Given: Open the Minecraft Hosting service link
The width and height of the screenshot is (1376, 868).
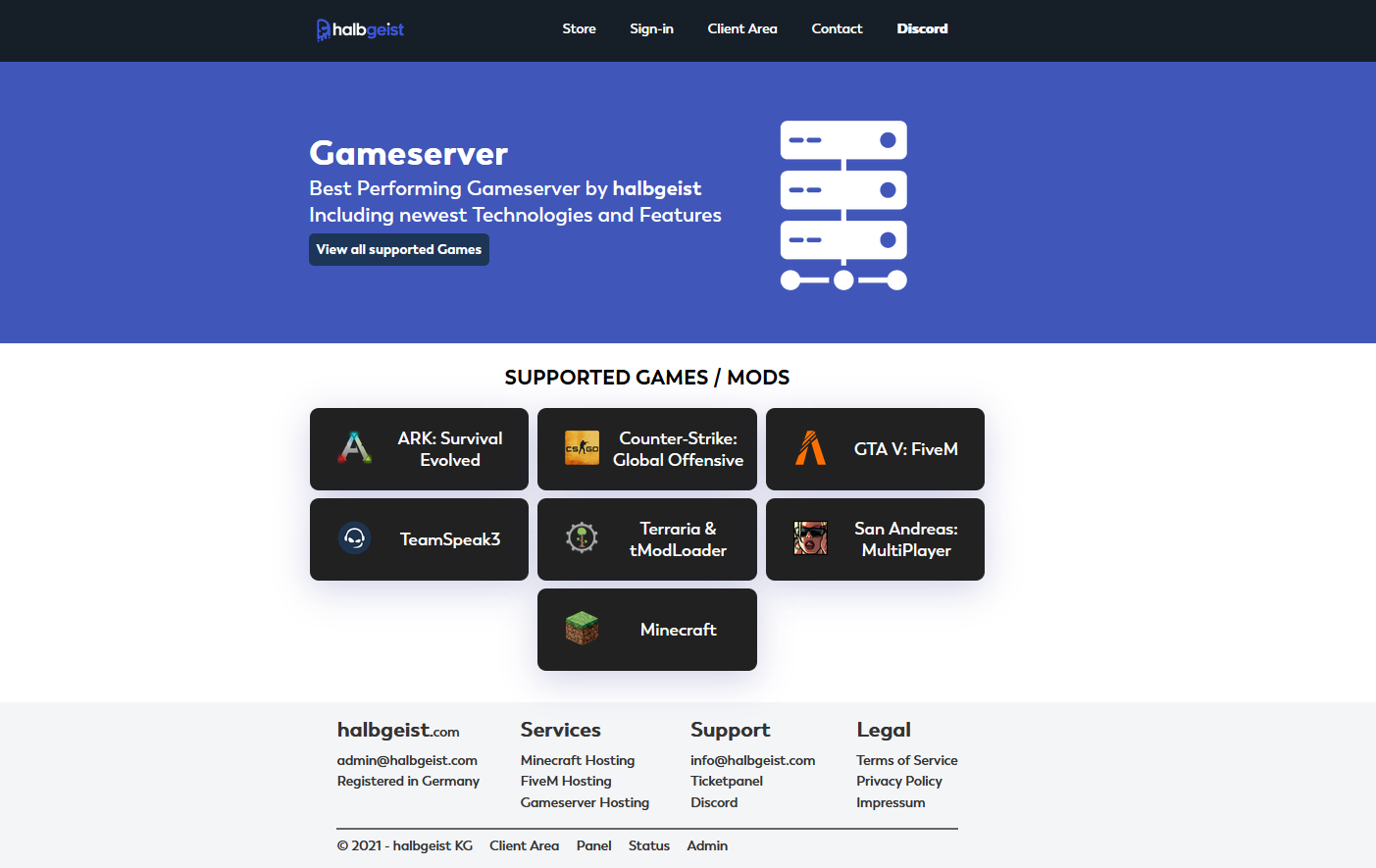Looking at the screenshot, I should pyautogui.click(x=577, y=759).
